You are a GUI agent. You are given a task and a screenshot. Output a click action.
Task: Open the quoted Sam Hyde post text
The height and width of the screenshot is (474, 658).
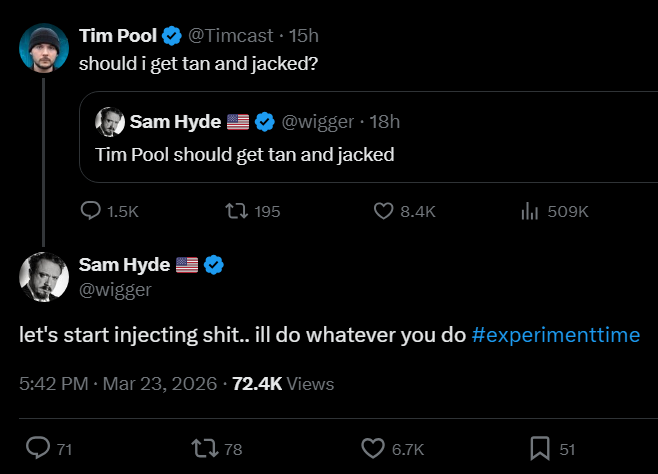click(245, 154)
